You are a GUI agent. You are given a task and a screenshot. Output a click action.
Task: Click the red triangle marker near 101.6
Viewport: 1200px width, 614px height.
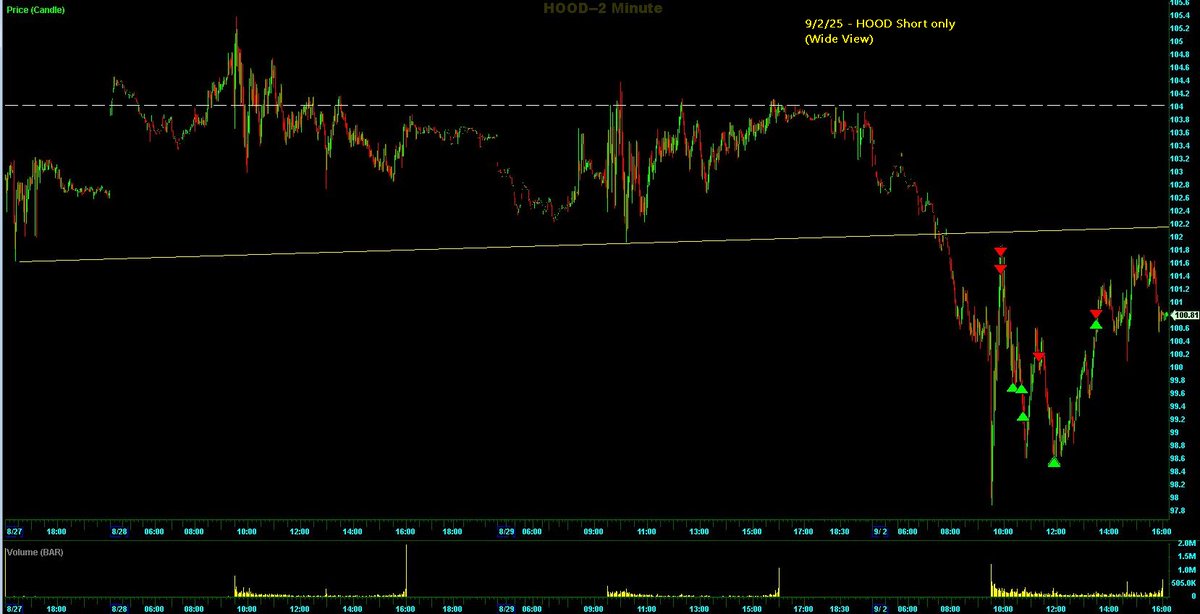(x=1000, y=269)
